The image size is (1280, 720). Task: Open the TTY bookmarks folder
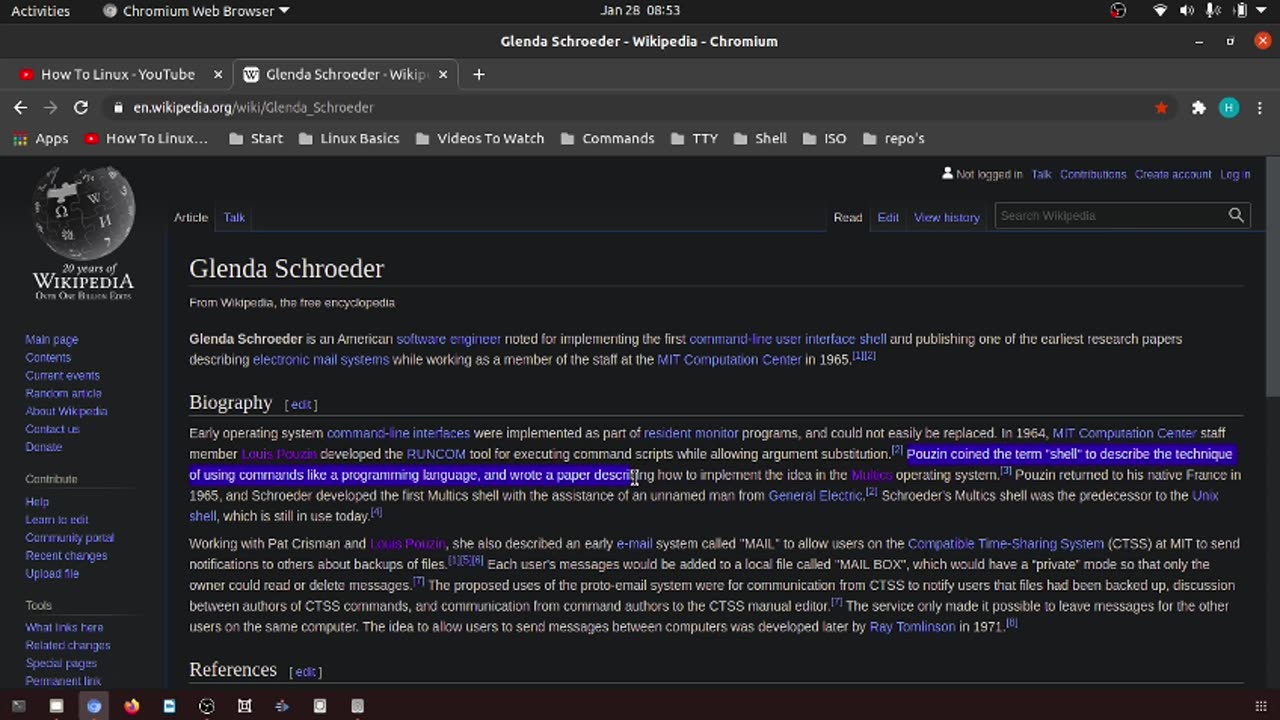(694, 138)
